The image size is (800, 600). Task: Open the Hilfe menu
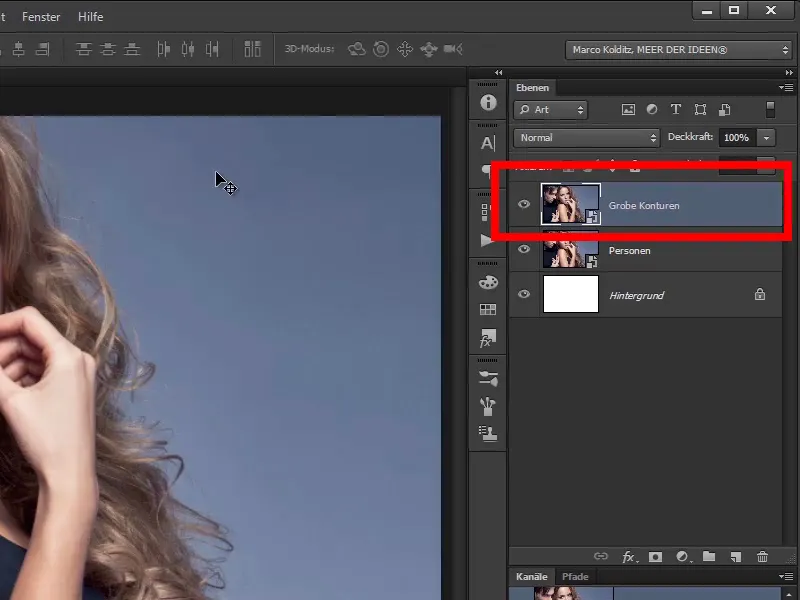pyautogui.click(x=90, y=17)
